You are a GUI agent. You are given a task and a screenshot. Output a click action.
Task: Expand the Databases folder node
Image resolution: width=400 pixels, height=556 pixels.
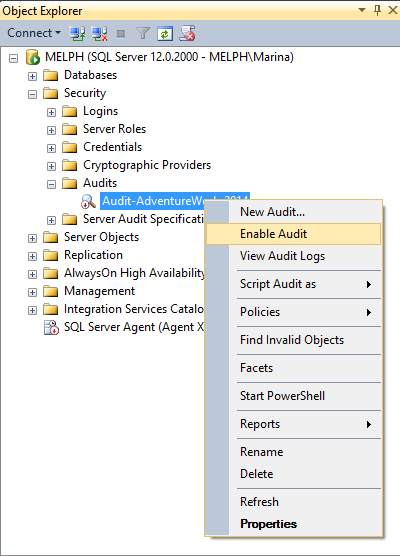click(32, 76)
